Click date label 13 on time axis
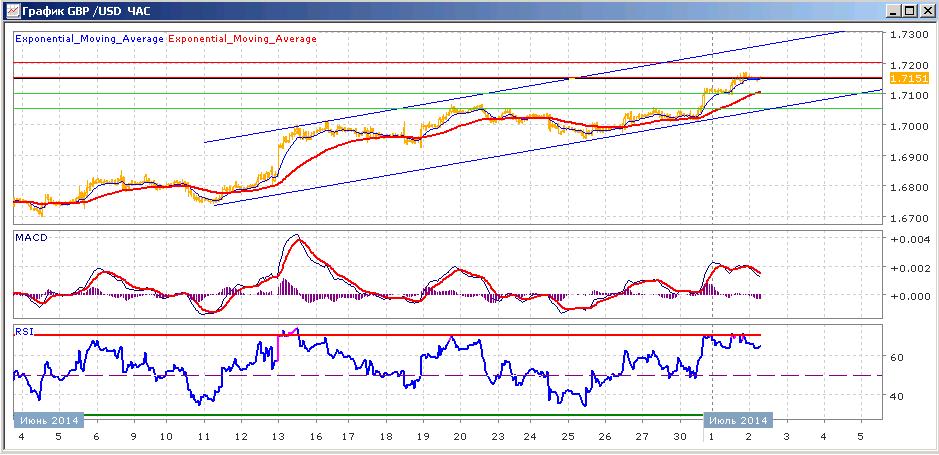This screenshot has width=939, height=455. tap(278, 436)
